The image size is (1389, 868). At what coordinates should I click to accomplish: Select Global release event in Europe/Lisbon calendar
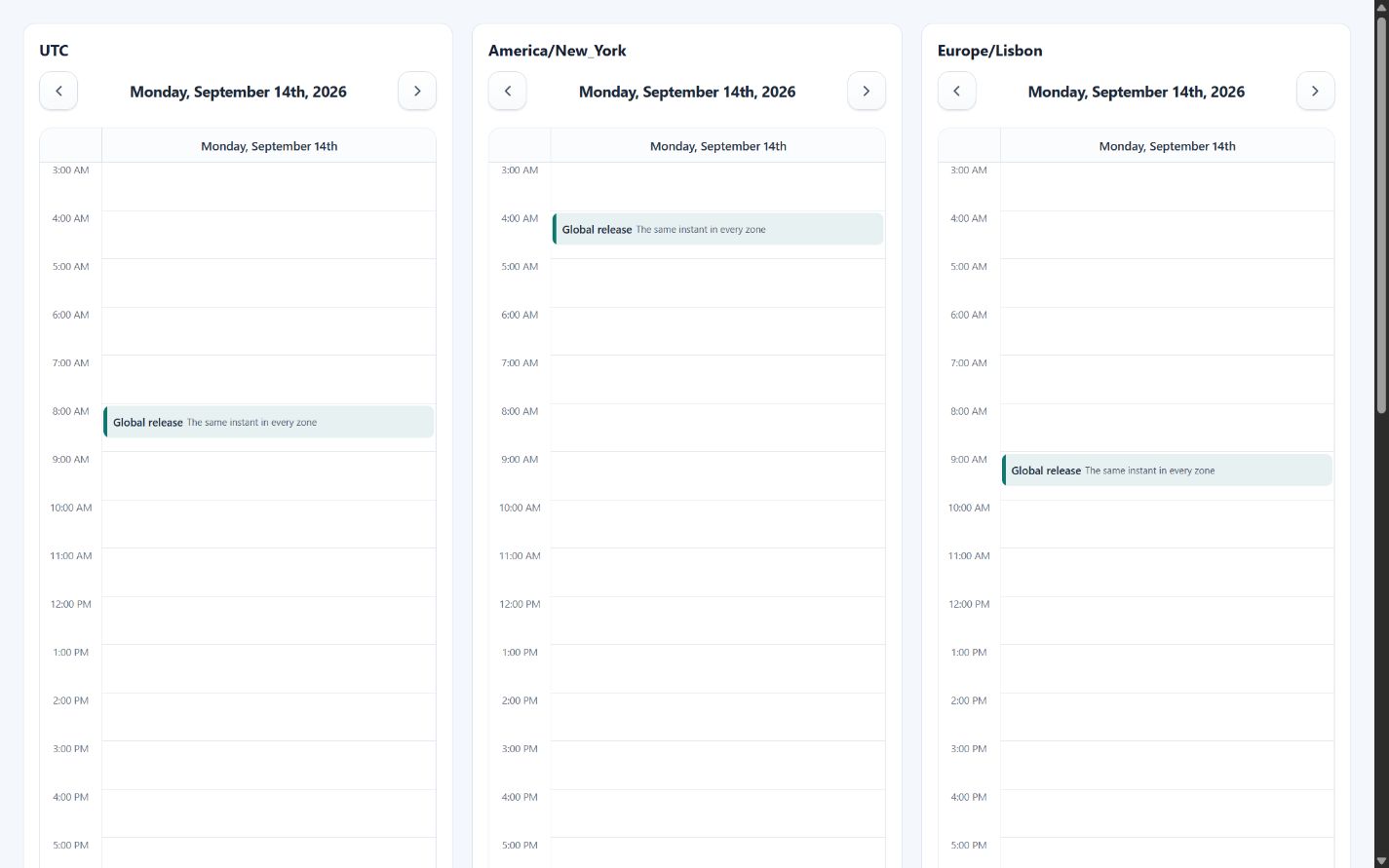coord(1168,470)
